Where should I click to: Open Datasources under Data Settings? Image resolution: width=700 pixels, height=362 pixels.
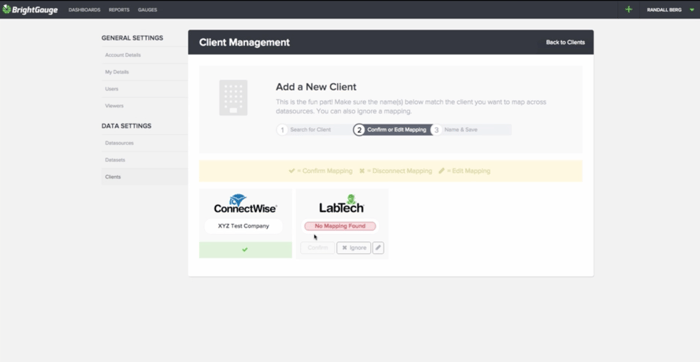point(119,143)
